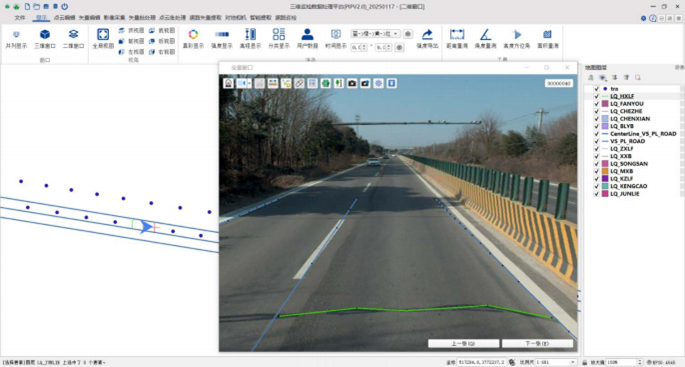Toggle visibility of LQ_JUNLIE layer
Image resolution: width=685 pixels, height=367 pixels.
point(596,194)
